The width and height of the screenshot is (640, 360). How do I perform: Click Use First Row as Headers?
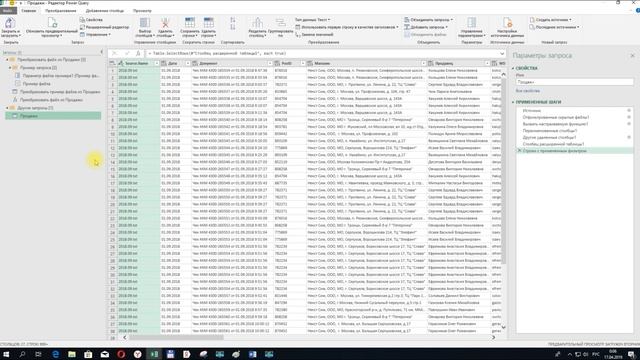[347, 27]
